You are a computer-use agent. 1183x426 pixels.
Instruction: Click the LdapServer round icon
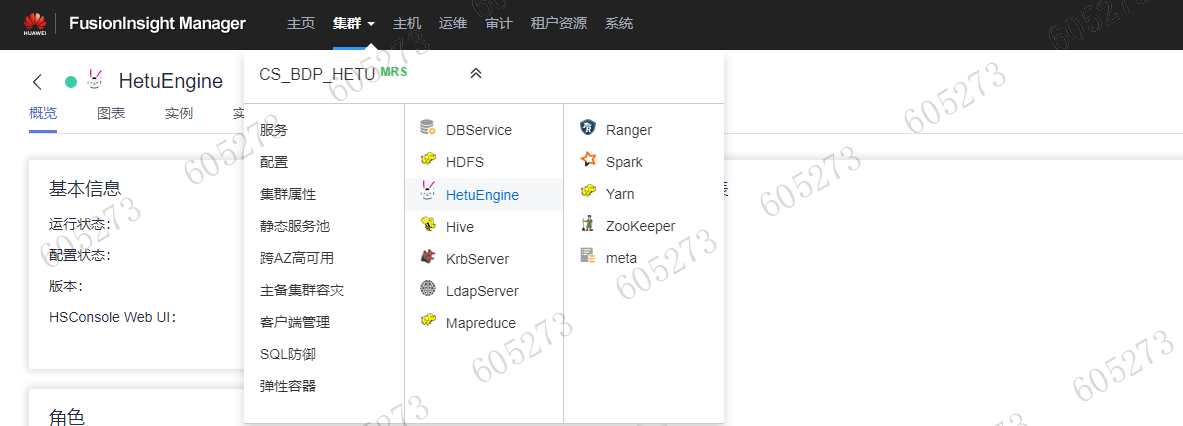[428, 289]
